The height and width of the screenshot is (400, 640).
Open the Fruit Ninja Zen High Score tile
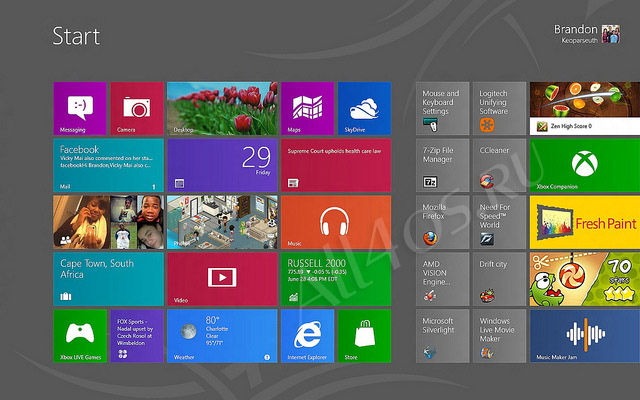[x=585, y=108]
